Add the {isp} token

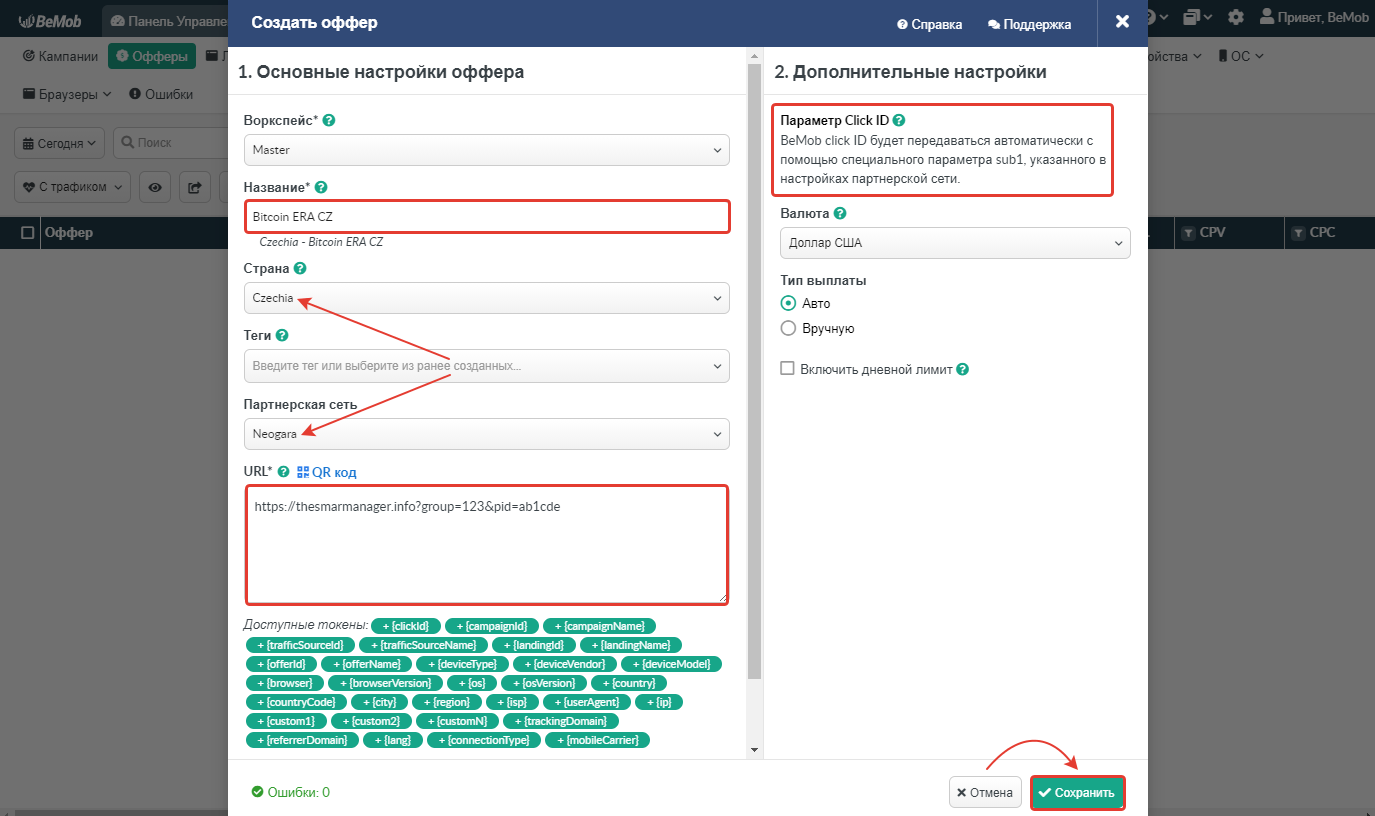[x=513, y=702]
